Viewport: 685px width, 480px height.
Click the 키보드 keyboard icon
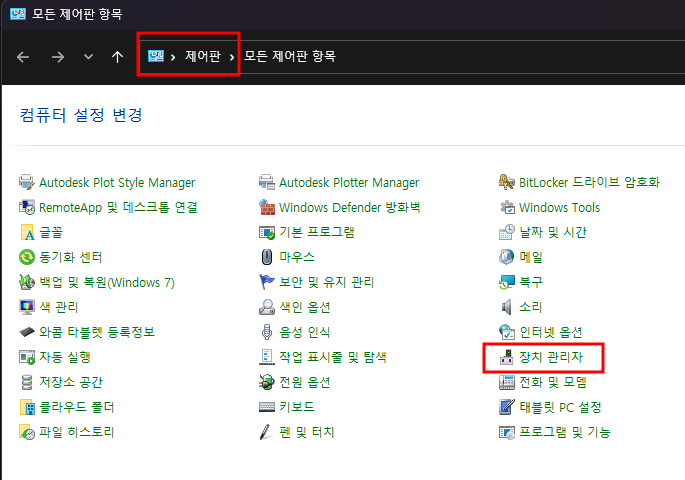(266, 407)
